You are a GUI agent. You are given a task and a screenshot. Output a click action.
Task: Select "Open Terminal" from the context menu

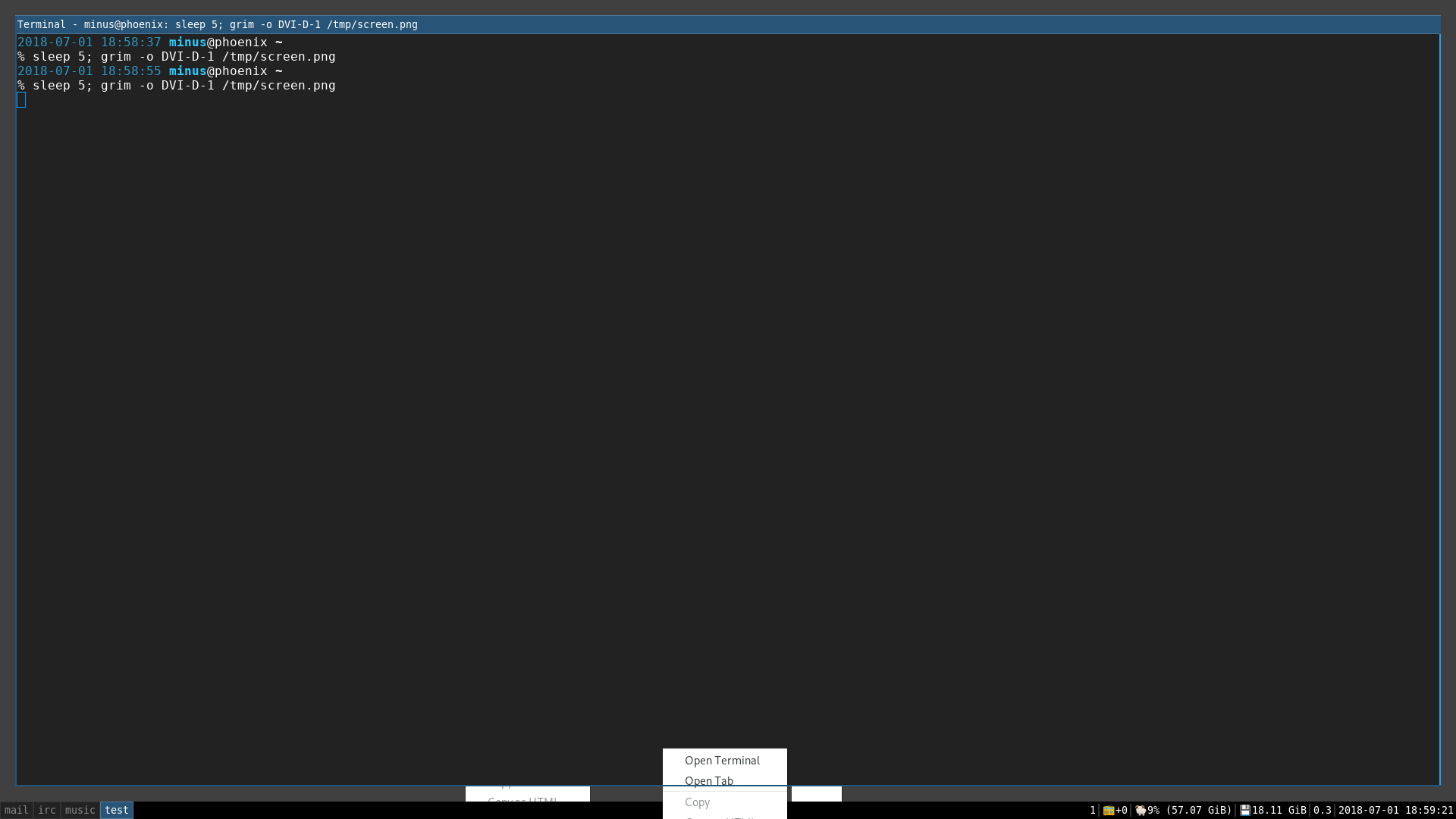tap(721, 761)
